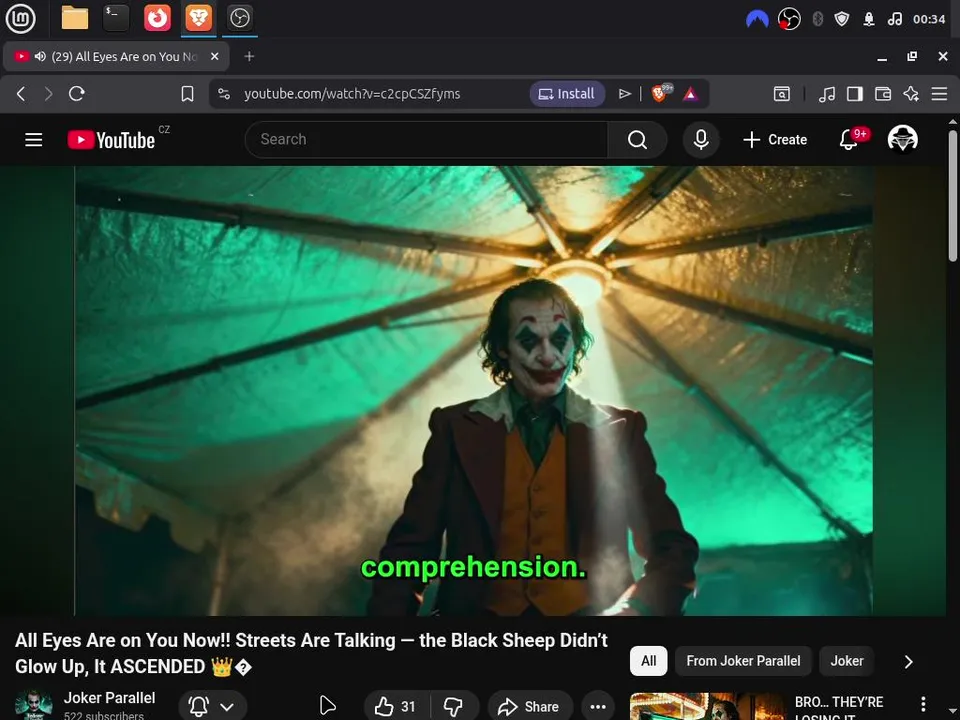Screen dimensions: 960x720
Task: Open the BRO... THEY'RE recommended video thumbnail
Action: [709, 707]
